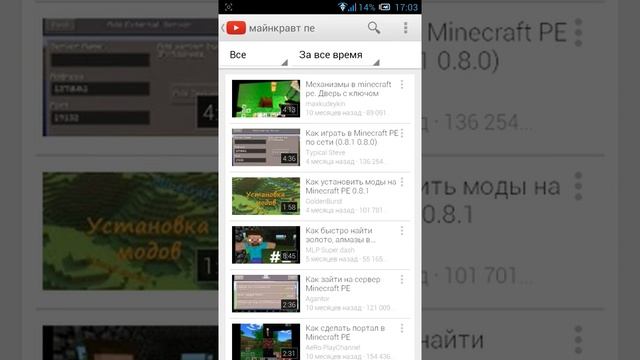Screen dimensions: 640x360
Task: Open 'Установка модов' thumbnail
Action: pyautogui.click(x=266, y=196)
